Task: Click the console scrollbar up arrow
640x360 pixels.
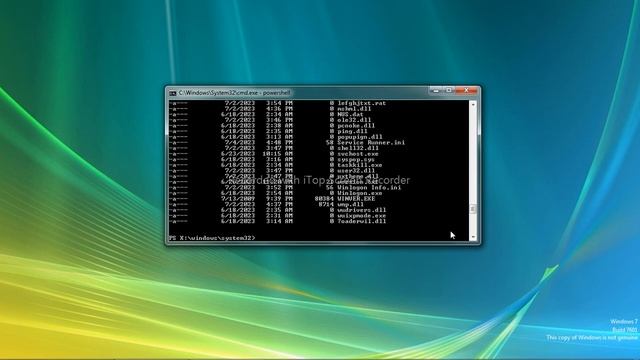Action: [x=473, y=104]
